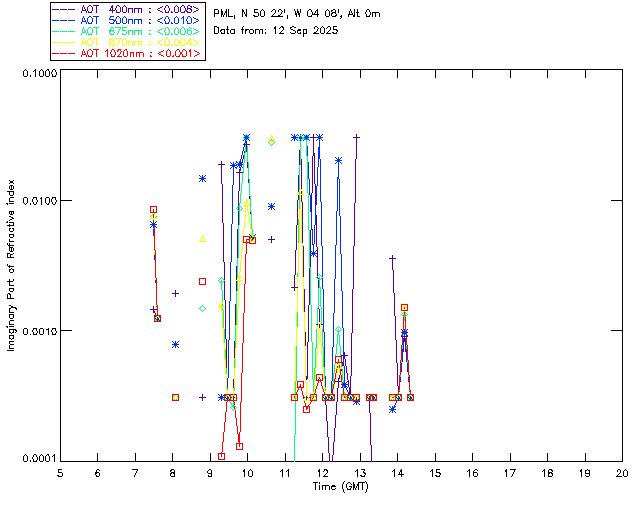640x512 pixels.
Task: Click the 8 tick on time axis
Action: pos(172,472)
